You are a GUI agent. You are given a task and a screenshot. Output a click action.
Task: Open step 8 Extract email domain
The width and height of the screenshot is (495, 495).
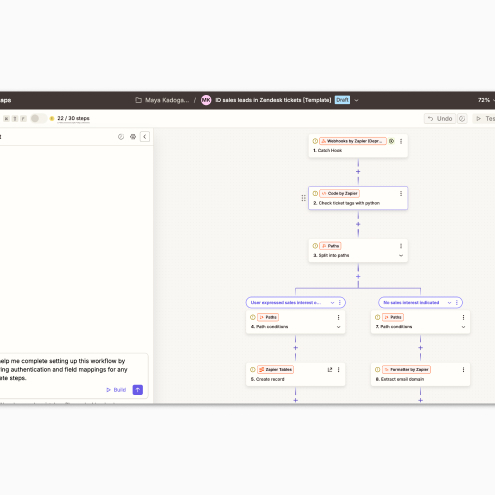point(420,374)
